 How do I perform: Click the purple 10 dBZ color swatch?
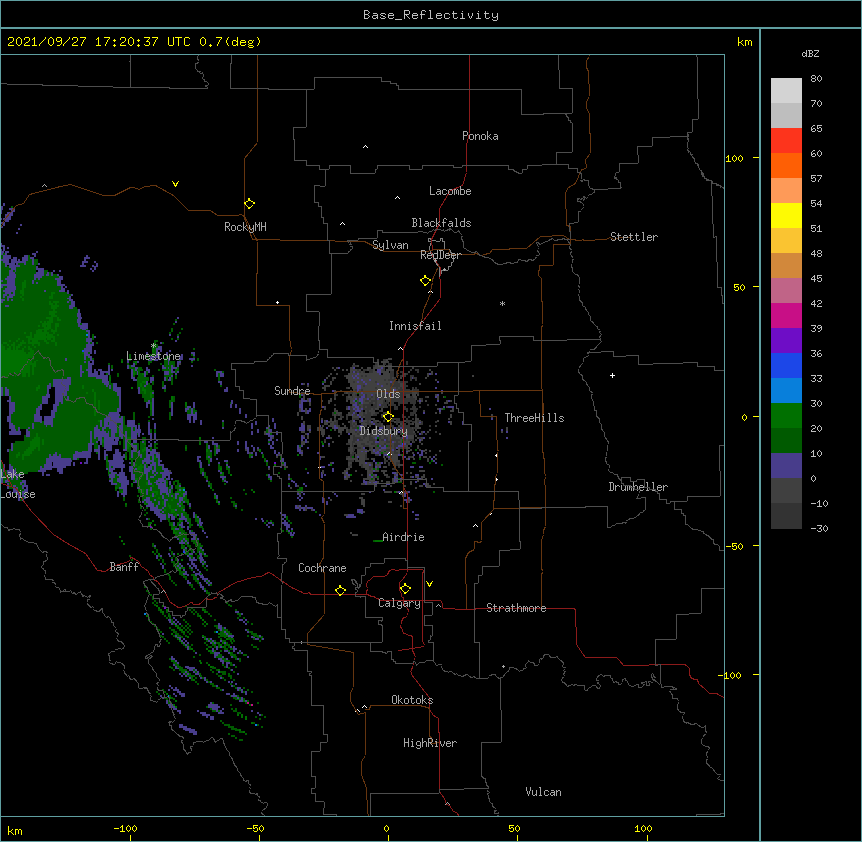(x=786, y=466)
